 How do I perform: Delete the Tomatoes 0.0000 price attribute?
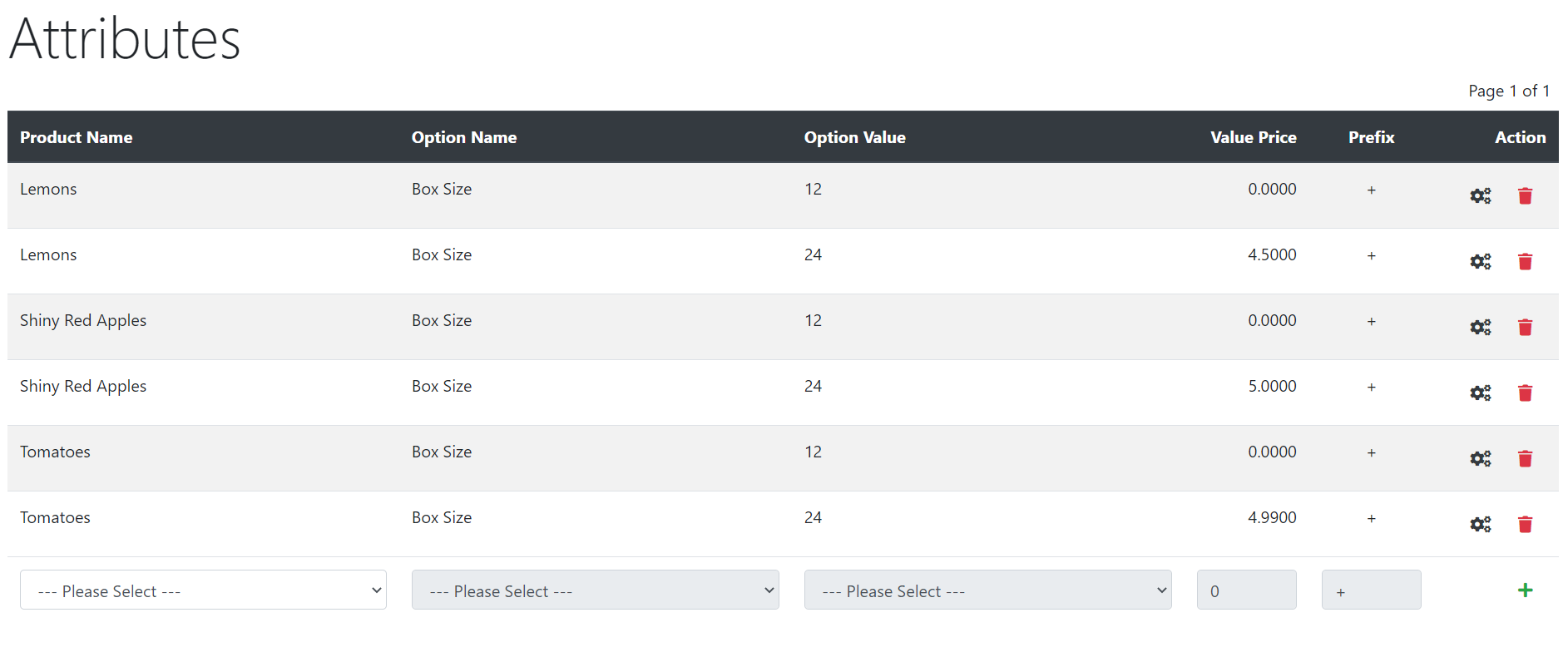[1525, 458]
